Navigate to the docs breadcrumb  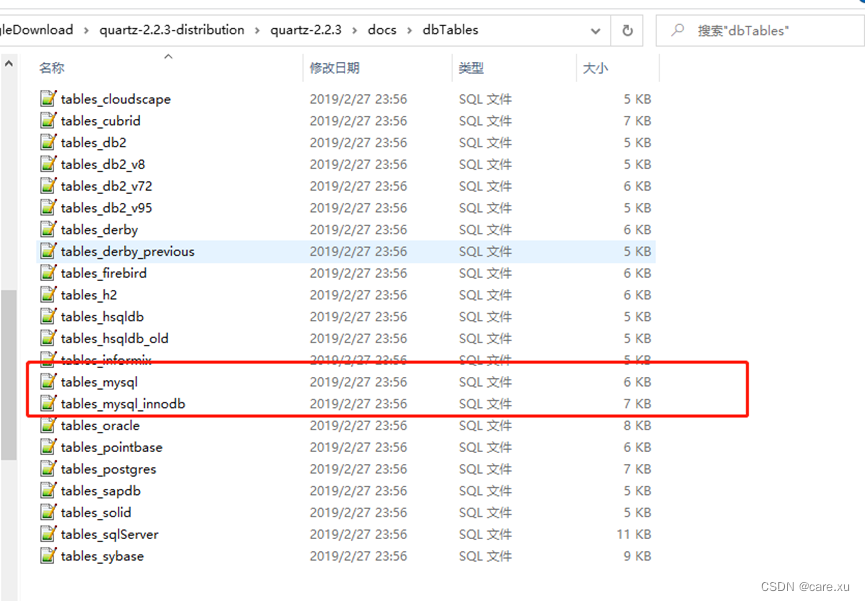pyautogui.click(x=382, y=30)
